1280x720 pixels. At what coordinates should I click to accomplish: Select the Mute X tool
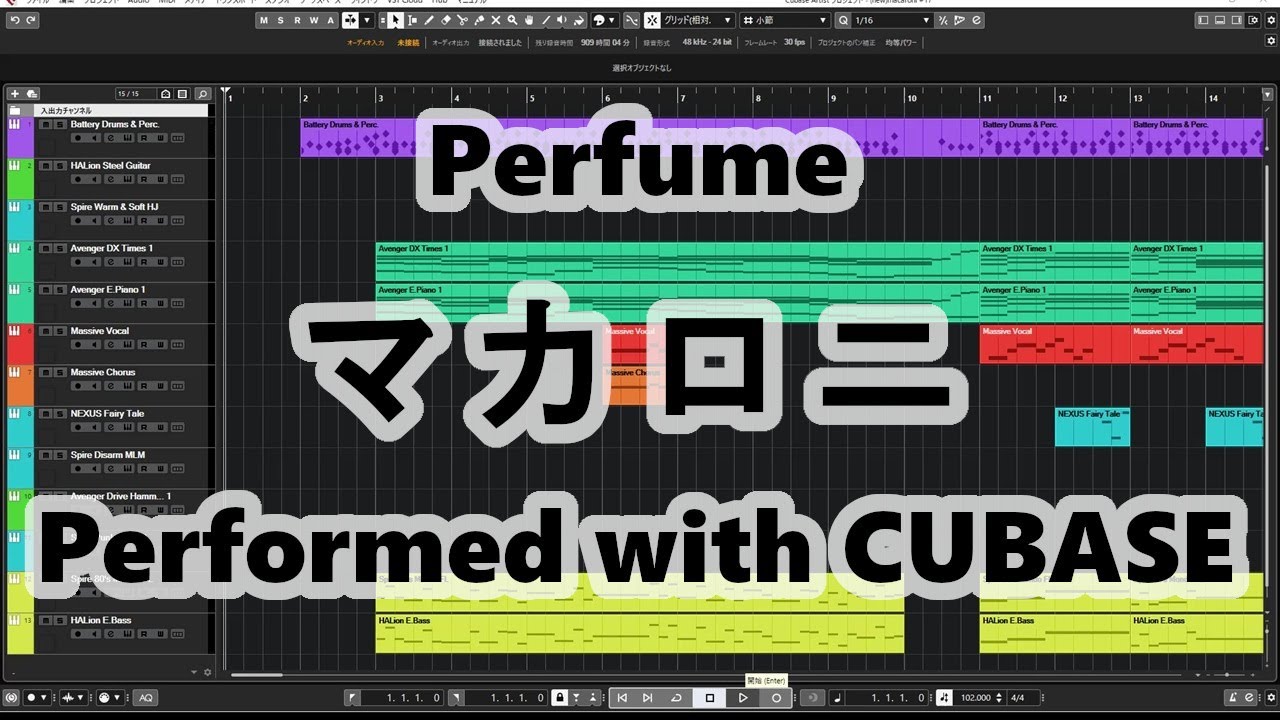[496, 20]
